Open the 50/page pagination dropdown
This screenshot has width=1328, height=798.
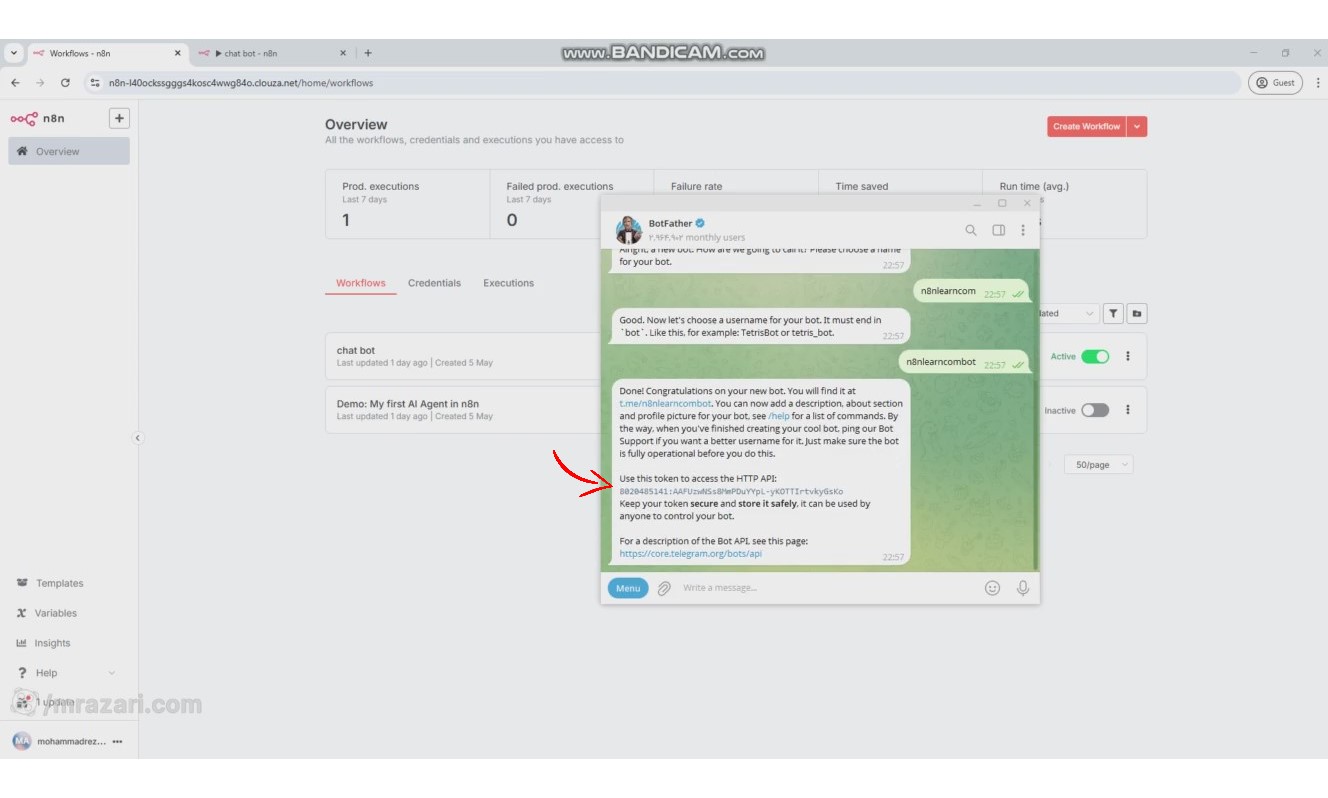point(1098,465)
